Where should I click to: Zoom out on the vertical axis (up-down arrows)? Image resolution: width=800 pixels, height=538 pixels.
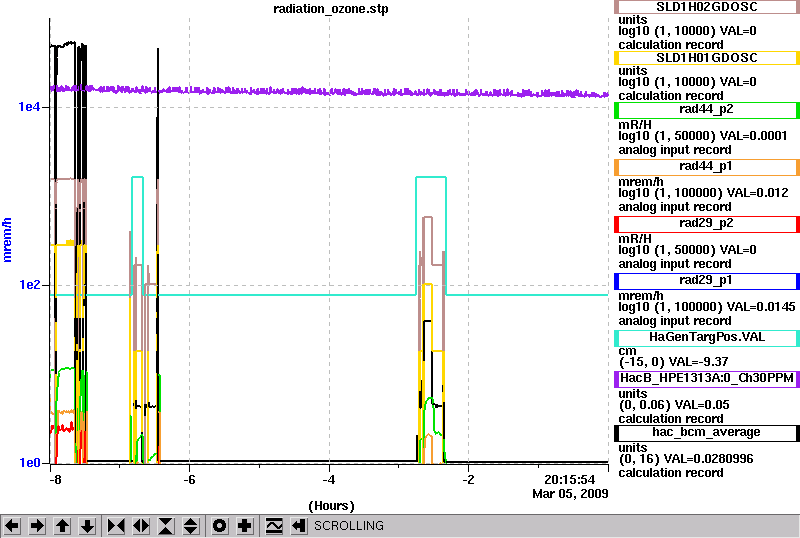click(191, 526)
